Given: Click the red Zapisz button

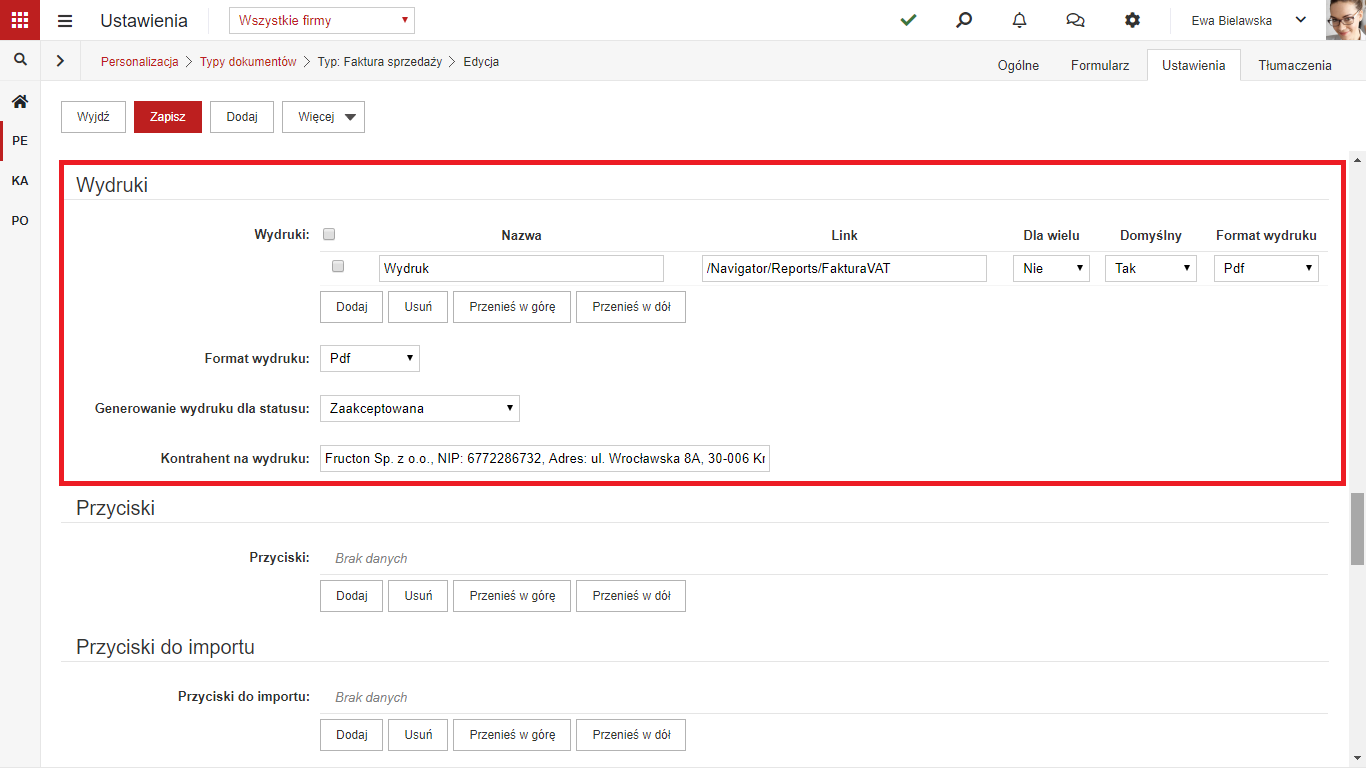Looking at the screenshot, I should [168, 117].
